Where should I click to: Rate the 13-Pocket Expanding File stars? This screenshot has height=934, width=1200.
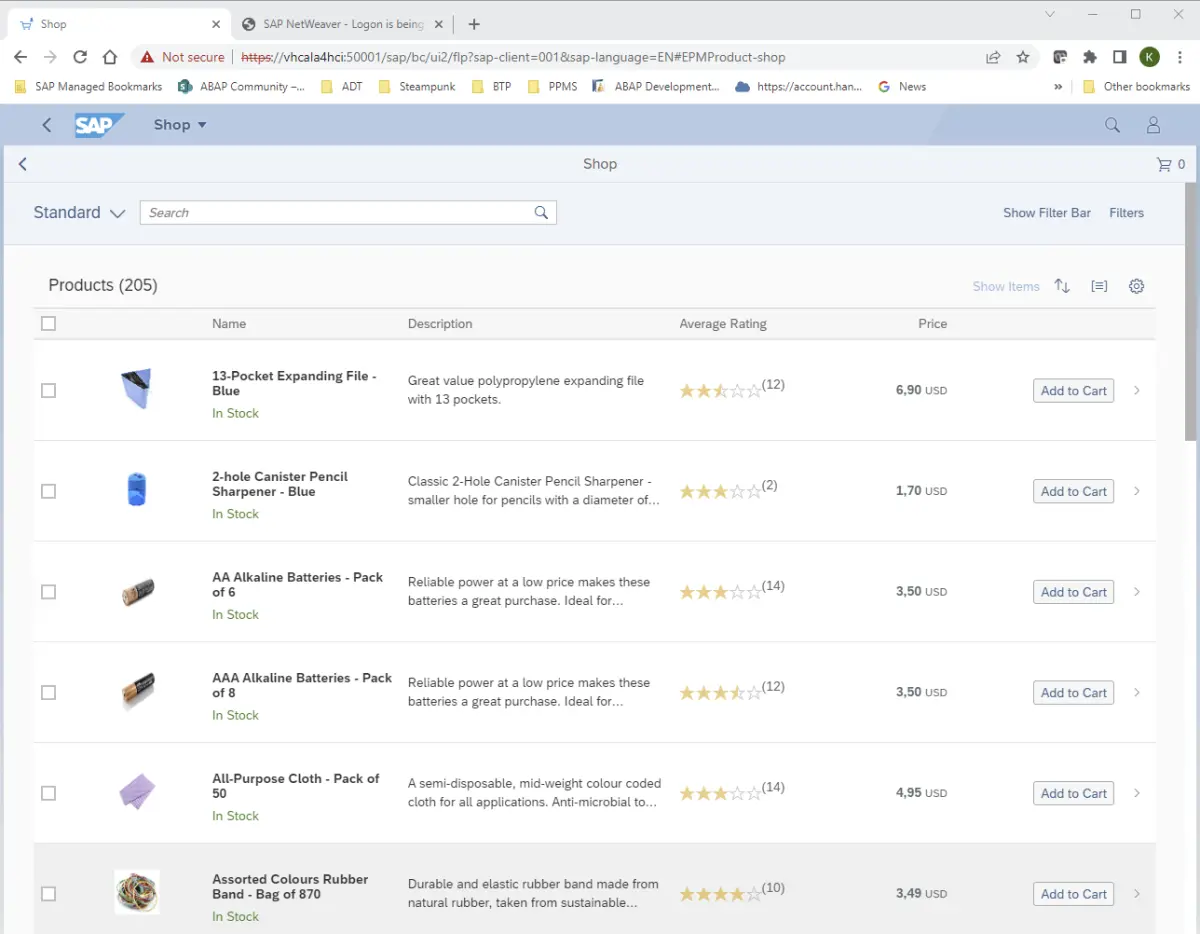click(x=720, y=391)
